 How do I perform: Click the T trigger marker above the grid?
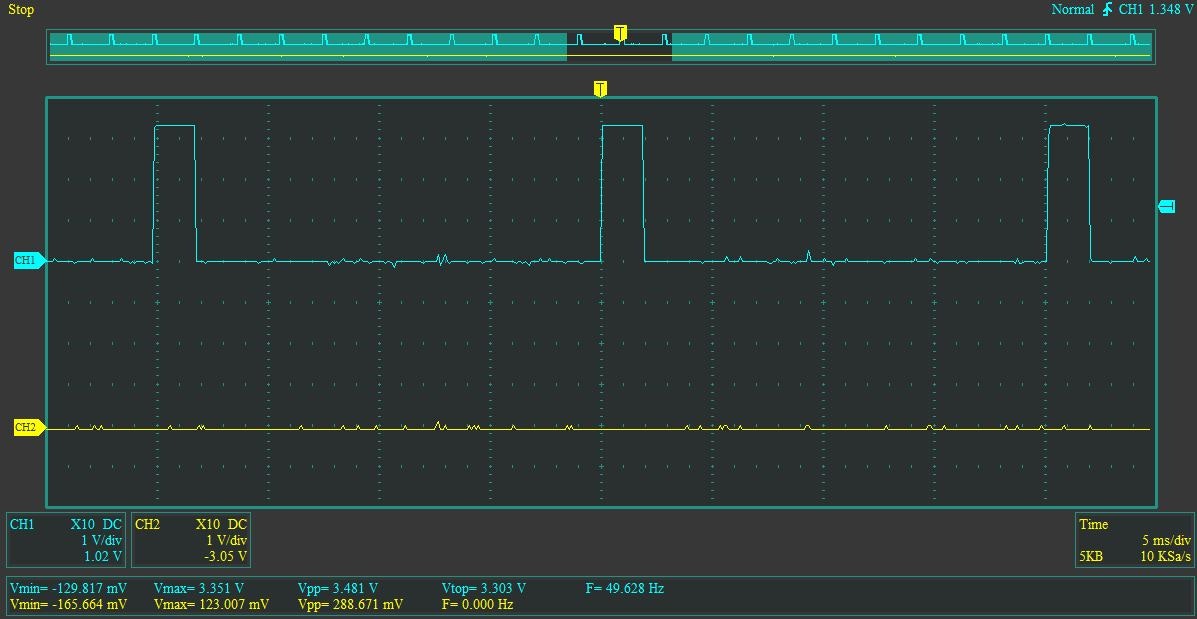click(x=600, y=88)
